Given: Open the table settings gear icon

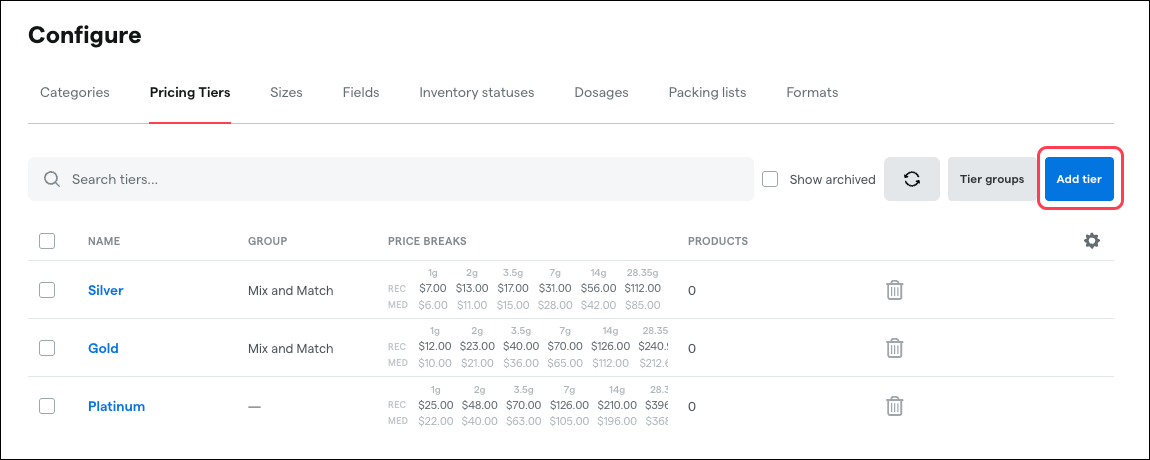Looking at the screenshot, I should tap(1092, 241).
